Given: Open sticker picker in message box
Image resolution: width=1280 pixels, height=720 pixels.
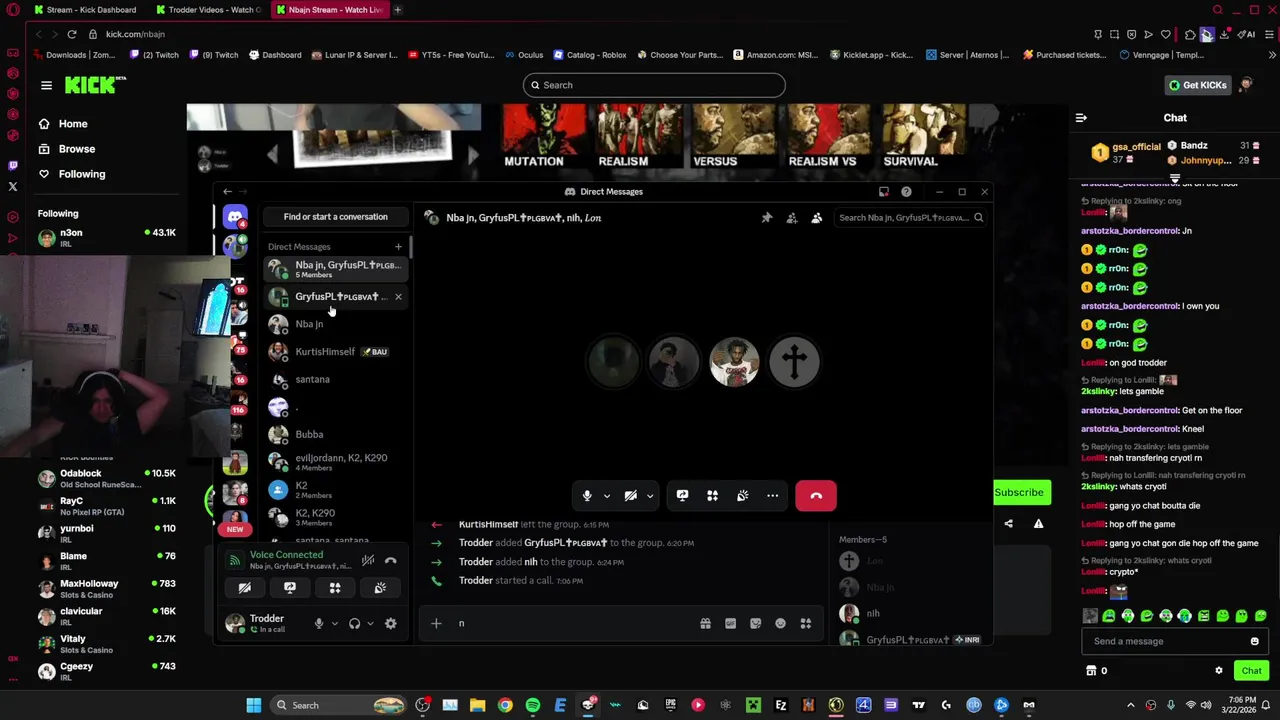Looking at the screenshot, I should [755, 624].
